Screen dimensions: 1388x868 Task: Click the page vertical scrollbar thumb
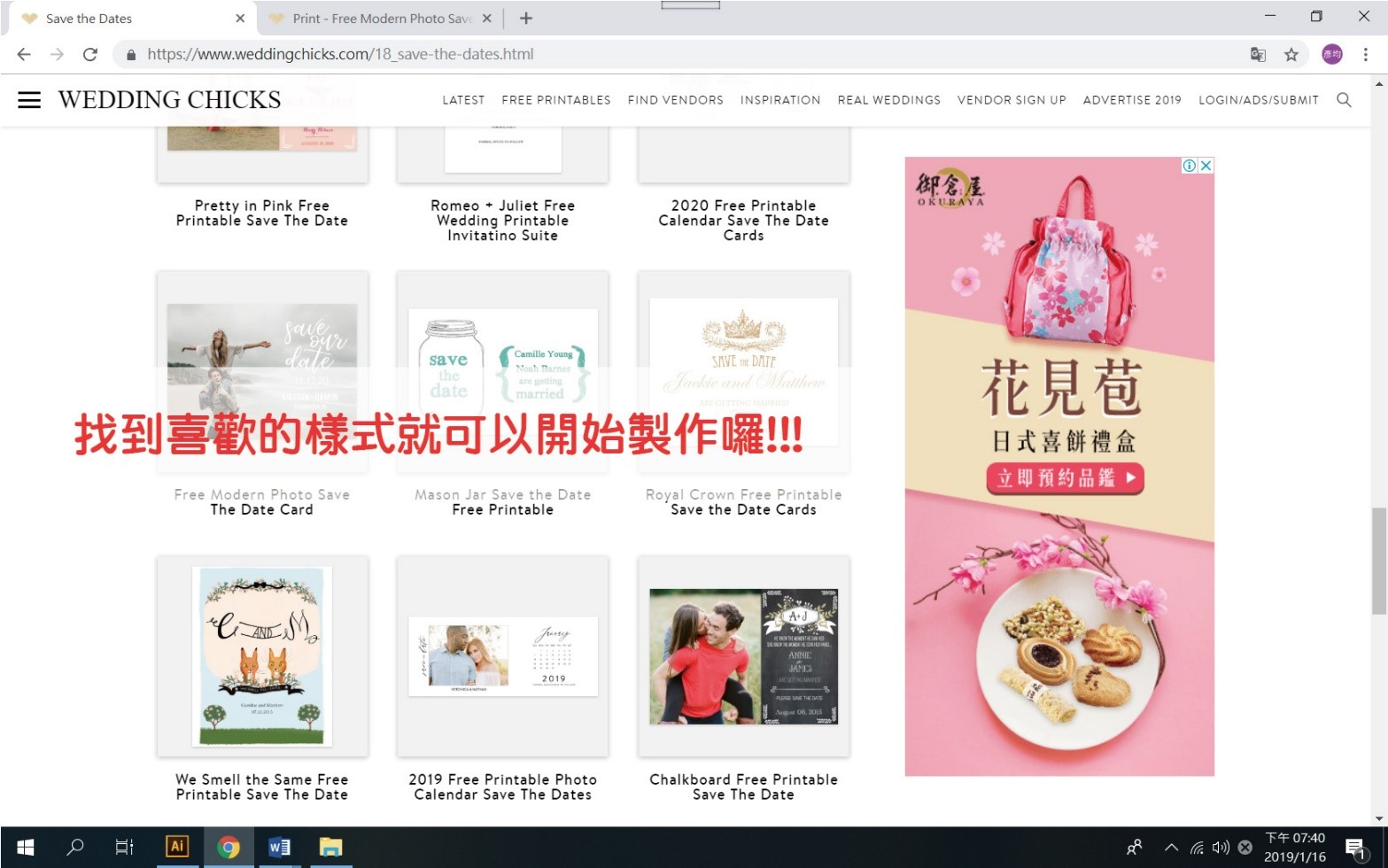[x=1379, y=561]
